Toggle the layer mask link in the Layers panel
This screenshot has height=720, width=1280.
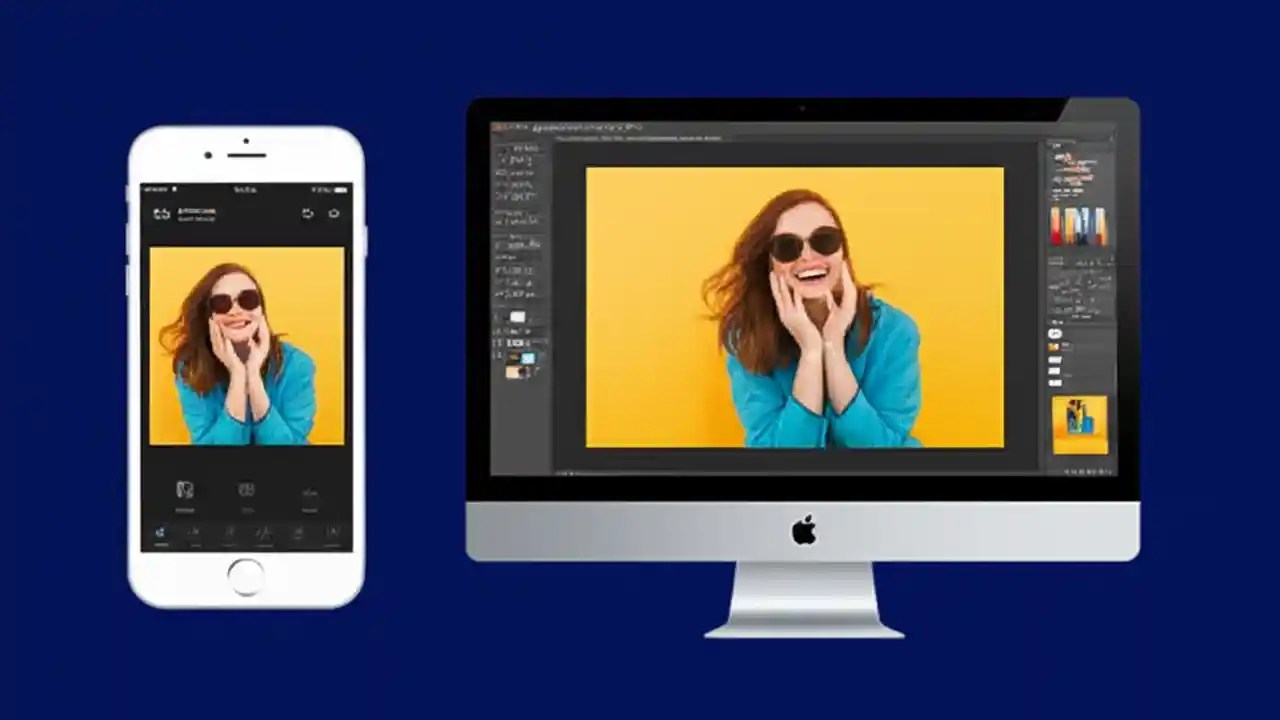(1063, 352)
